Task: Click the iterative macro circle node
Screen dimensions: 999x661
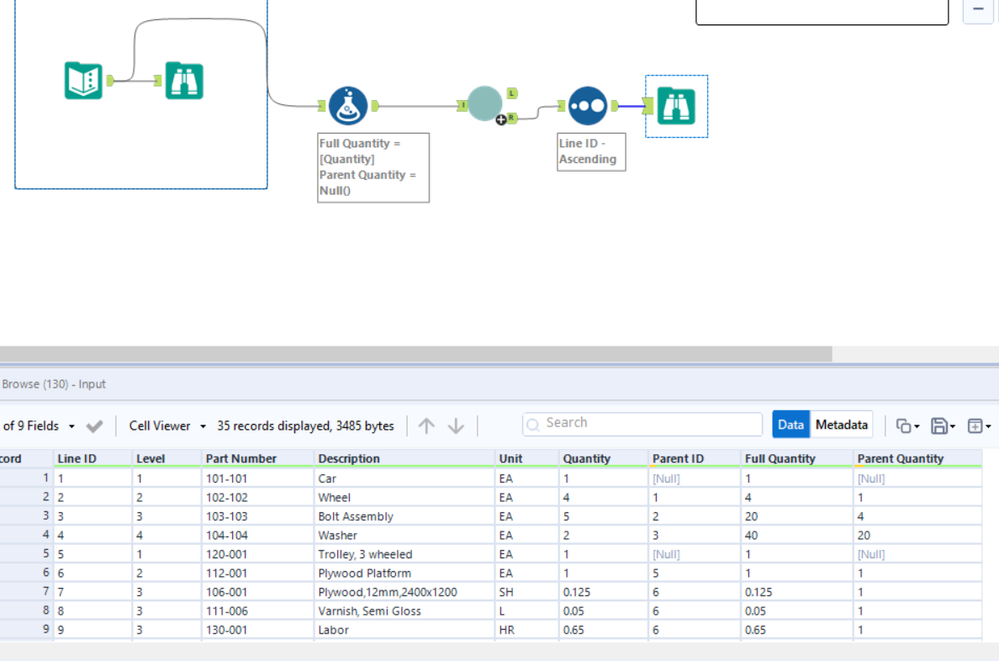Action: point(485,104)
